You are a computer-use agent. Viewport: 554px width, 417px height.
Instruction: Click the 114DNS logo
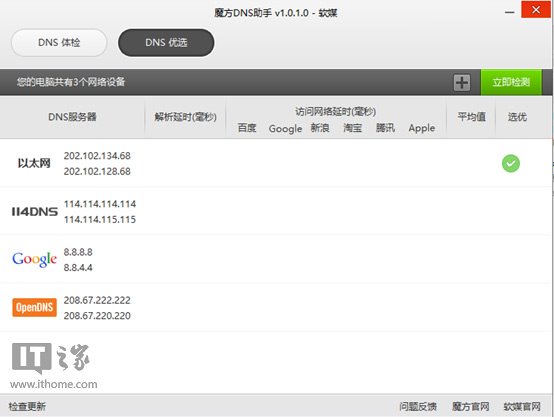[35, 212]
